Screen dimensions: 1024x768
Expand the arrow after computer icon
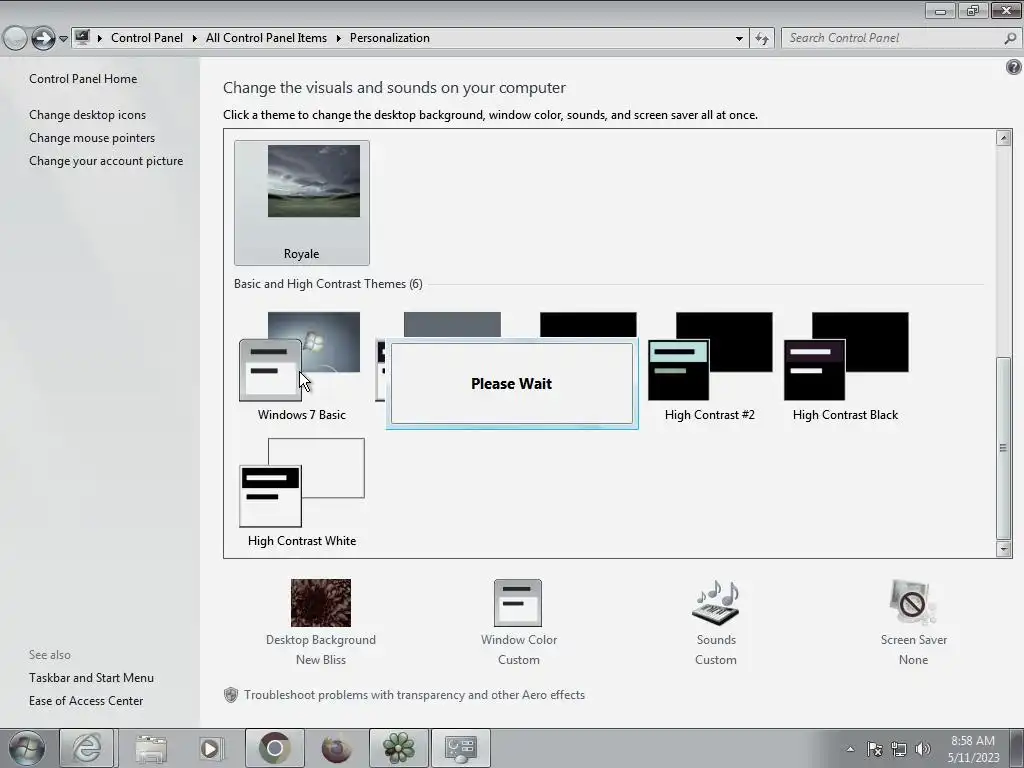100,38
